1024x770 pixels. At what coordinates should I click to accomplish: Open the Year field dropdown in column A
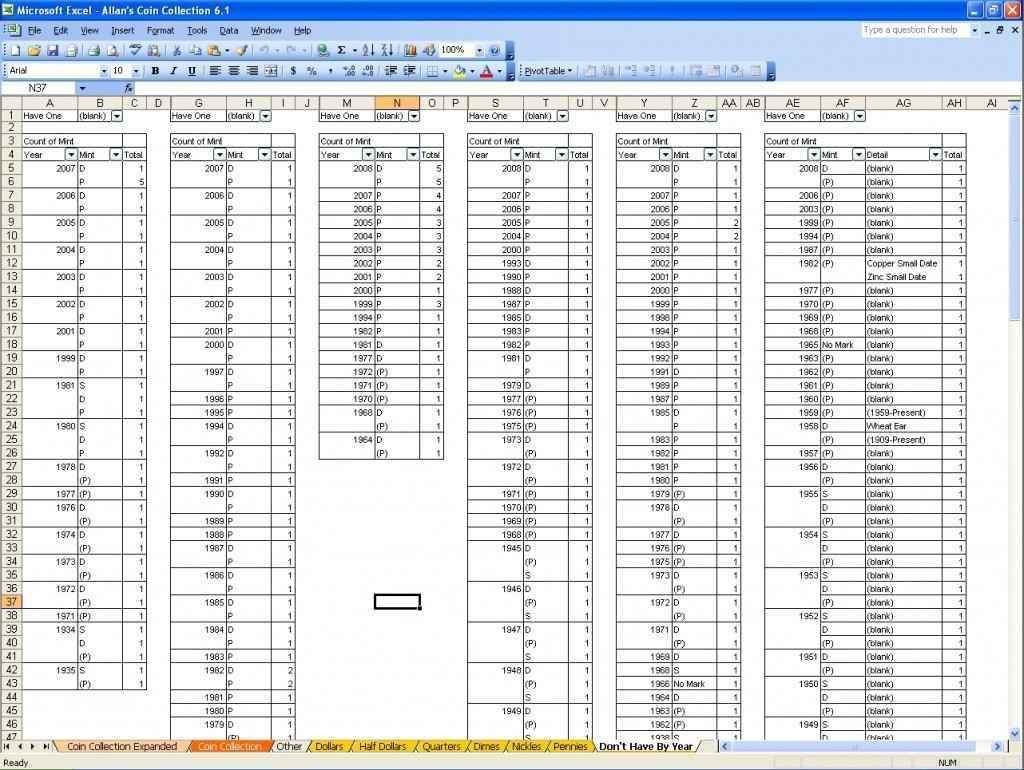pyautogui.click(x=71, y=155)
